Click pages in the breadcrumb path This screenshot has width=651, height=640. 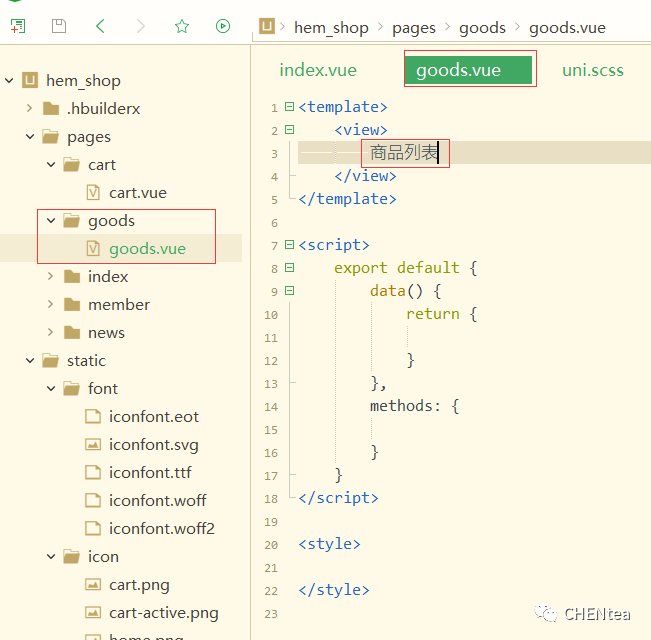pyautogui.click(x=414, y=27)
